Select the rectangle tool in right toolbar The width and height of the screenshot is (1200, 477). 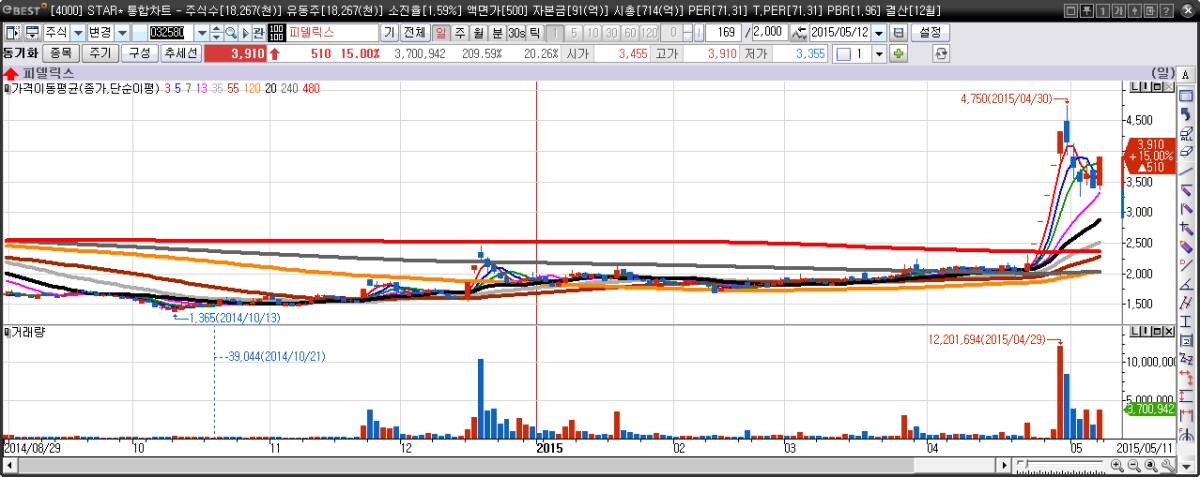click(x=1186, y=96)
